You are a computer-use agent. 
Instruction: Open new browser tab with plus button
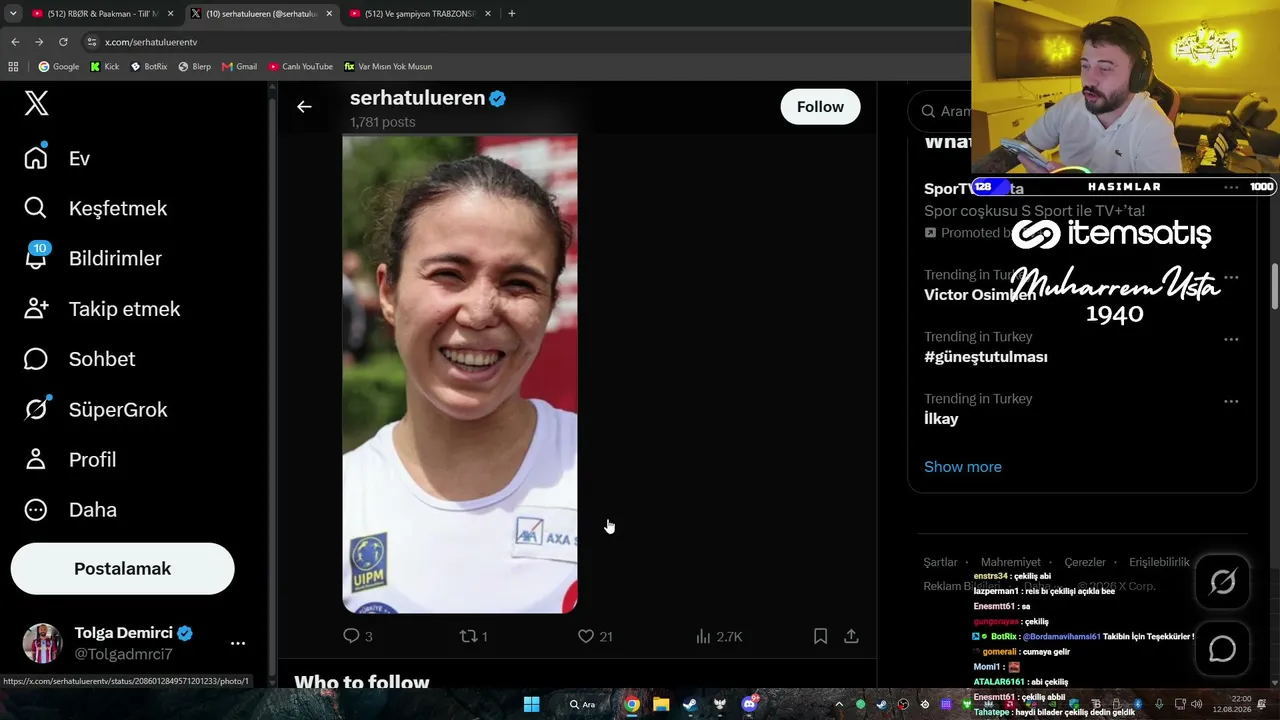click(x=512, y=14)
